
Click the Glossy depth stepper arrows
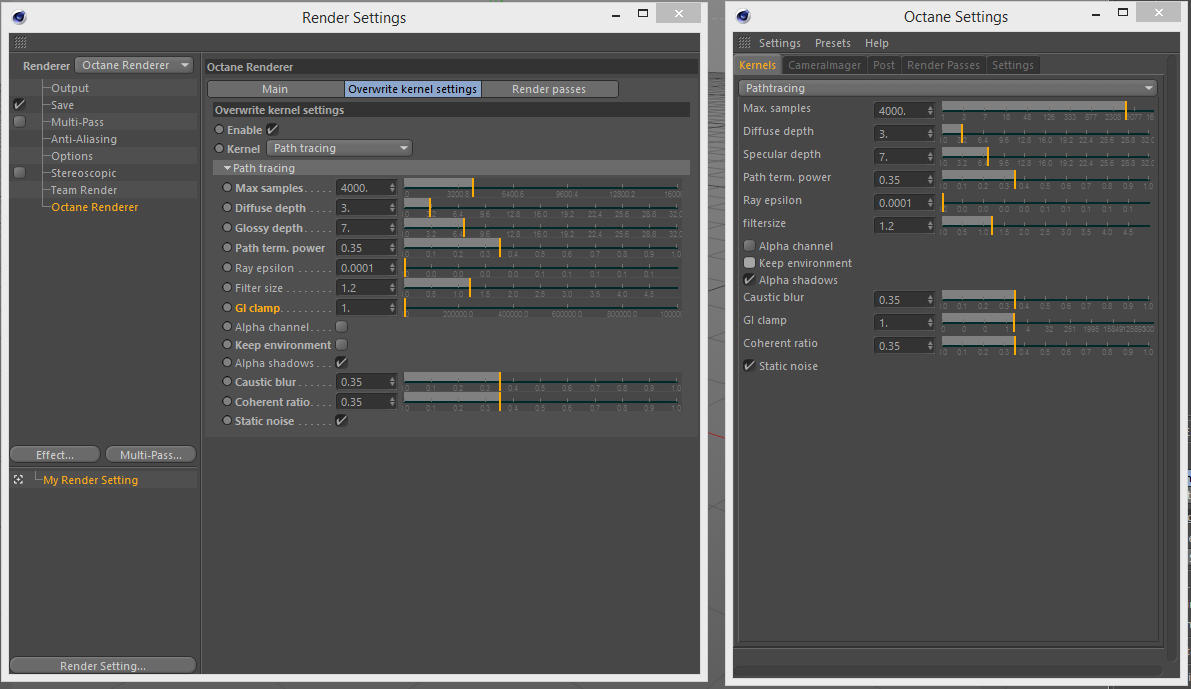click(x=392, y=228)
